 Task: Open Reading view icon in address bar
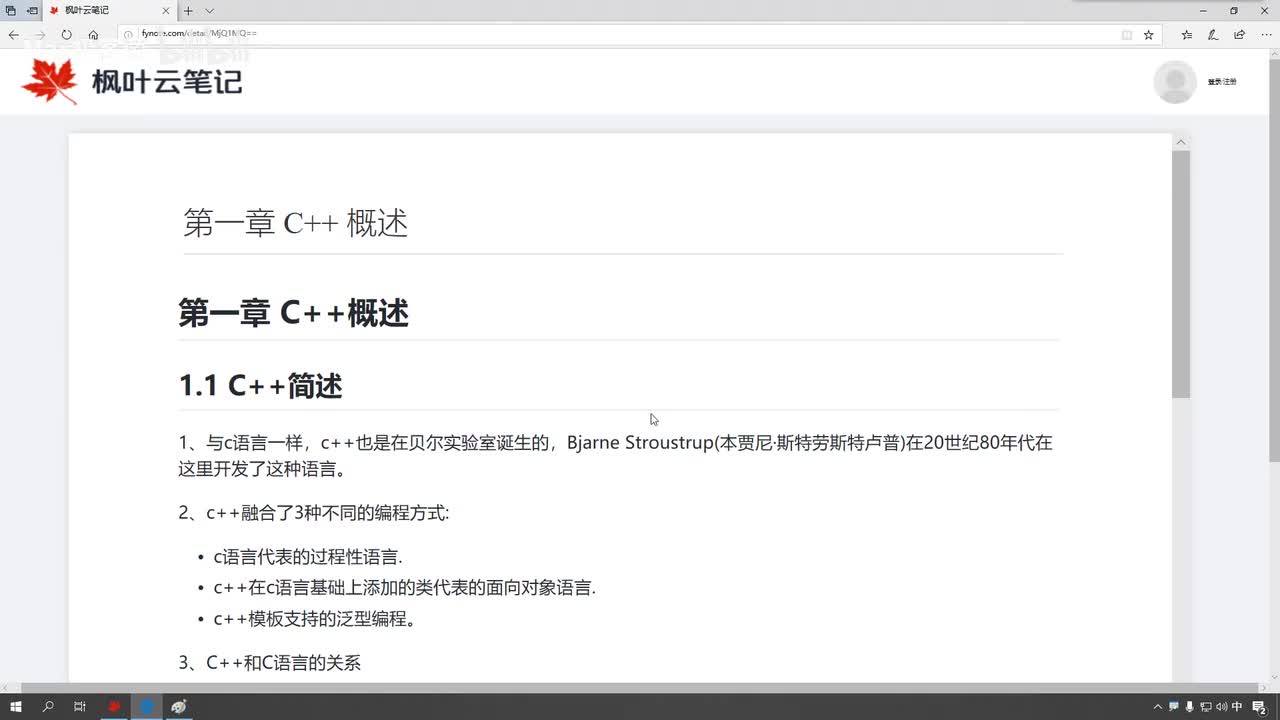[1127, 34]
